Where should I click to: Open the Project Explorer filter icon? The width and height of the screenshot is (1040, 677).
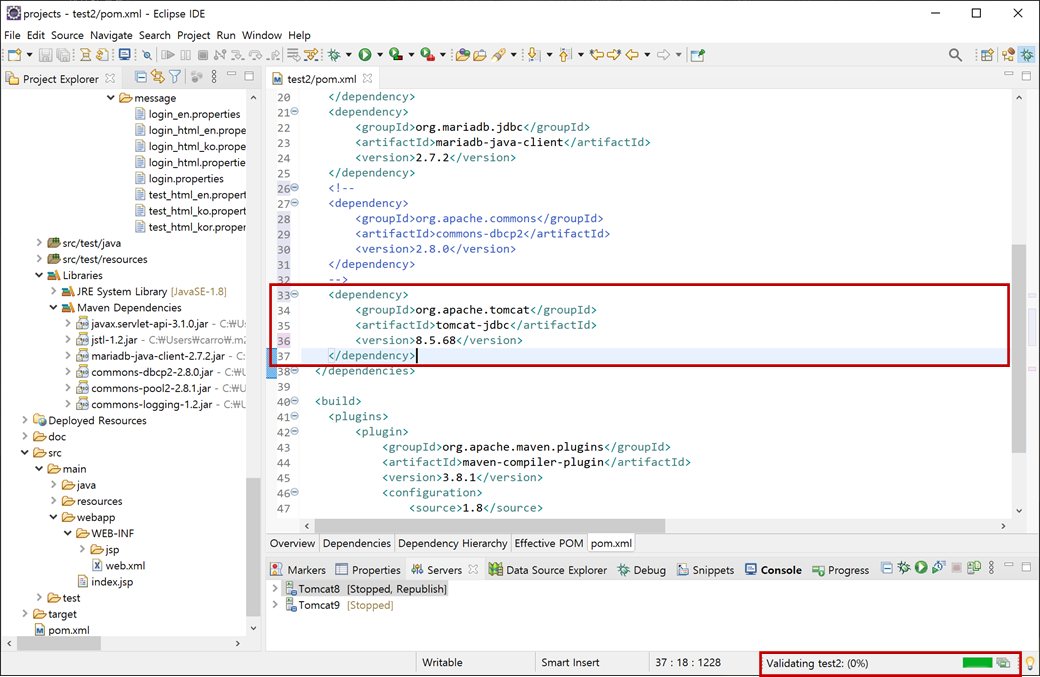tap(175, 77)
